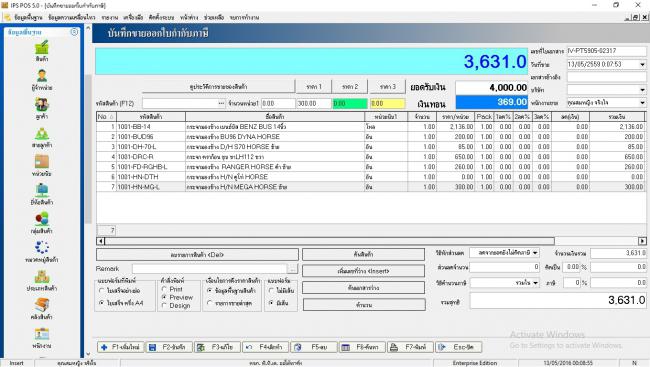The image size is (650, 367).
Task: Click the F1 new record plus icon
Action: 104,347
